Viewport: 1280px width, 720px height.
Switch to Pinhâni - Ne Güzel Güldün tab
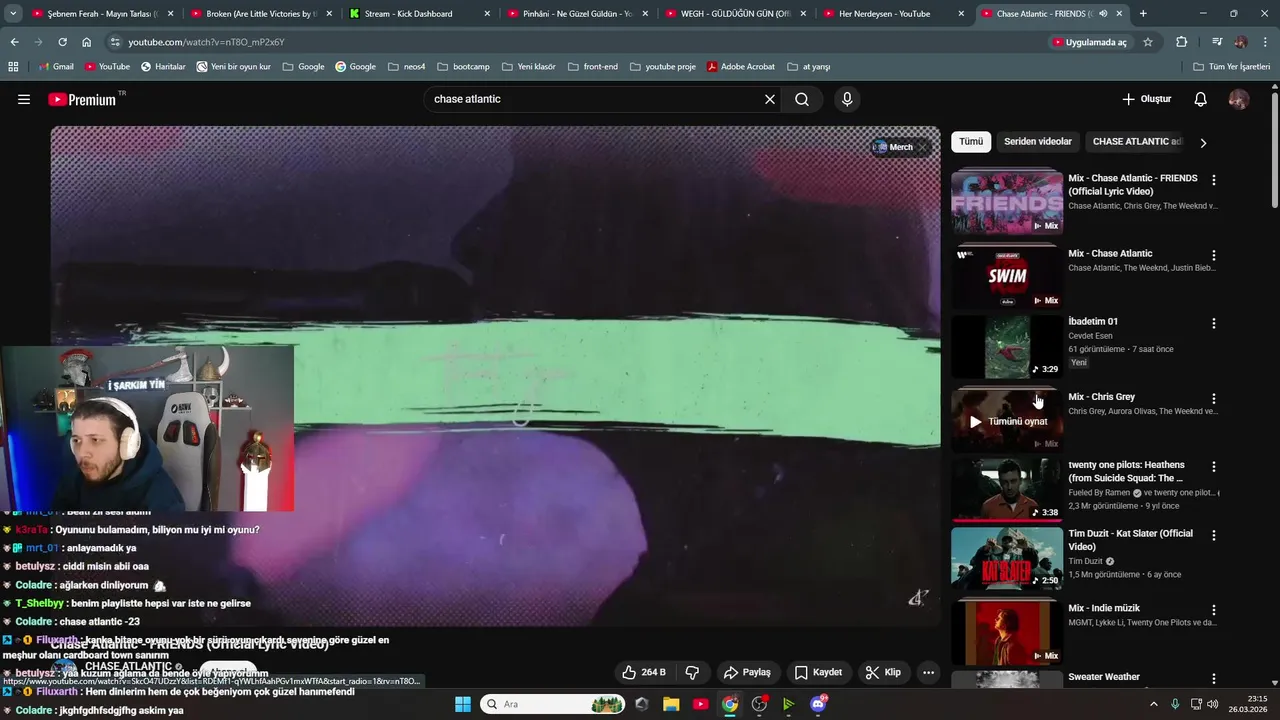tap(577, 14)
